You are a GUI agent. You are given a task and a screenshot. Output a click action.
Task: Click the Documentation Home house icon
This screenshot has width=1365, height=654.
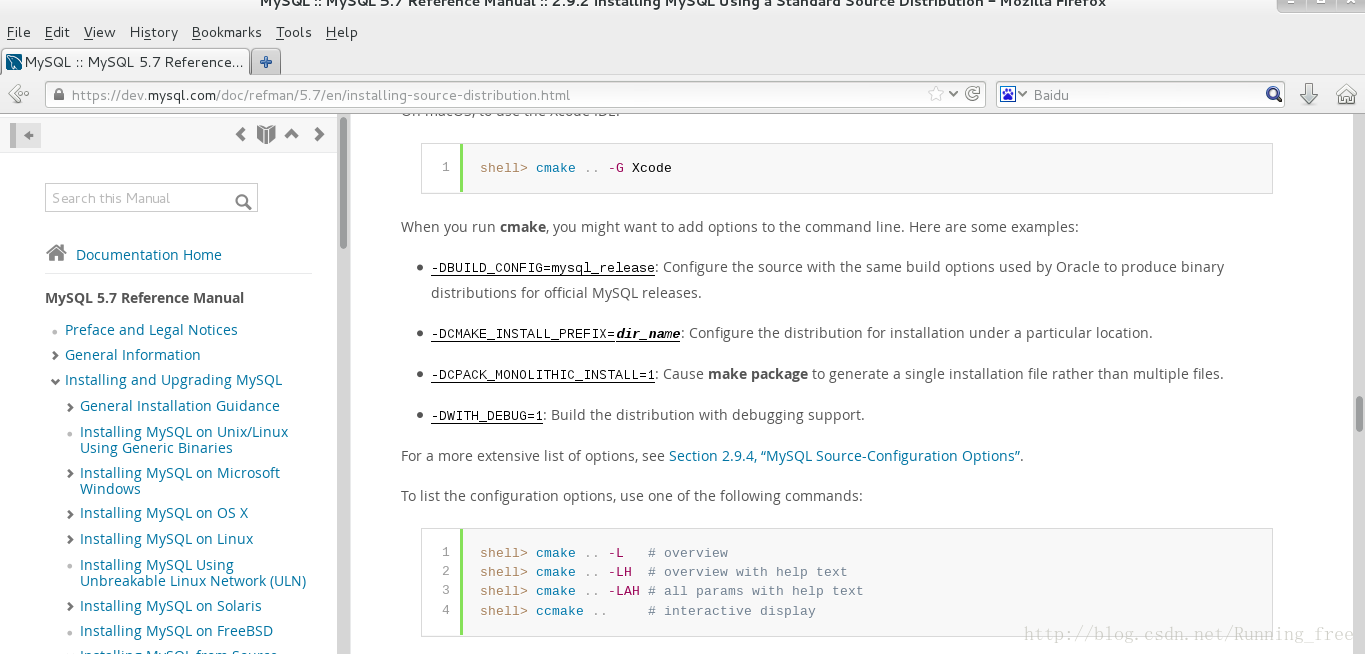tap(56, 253)
